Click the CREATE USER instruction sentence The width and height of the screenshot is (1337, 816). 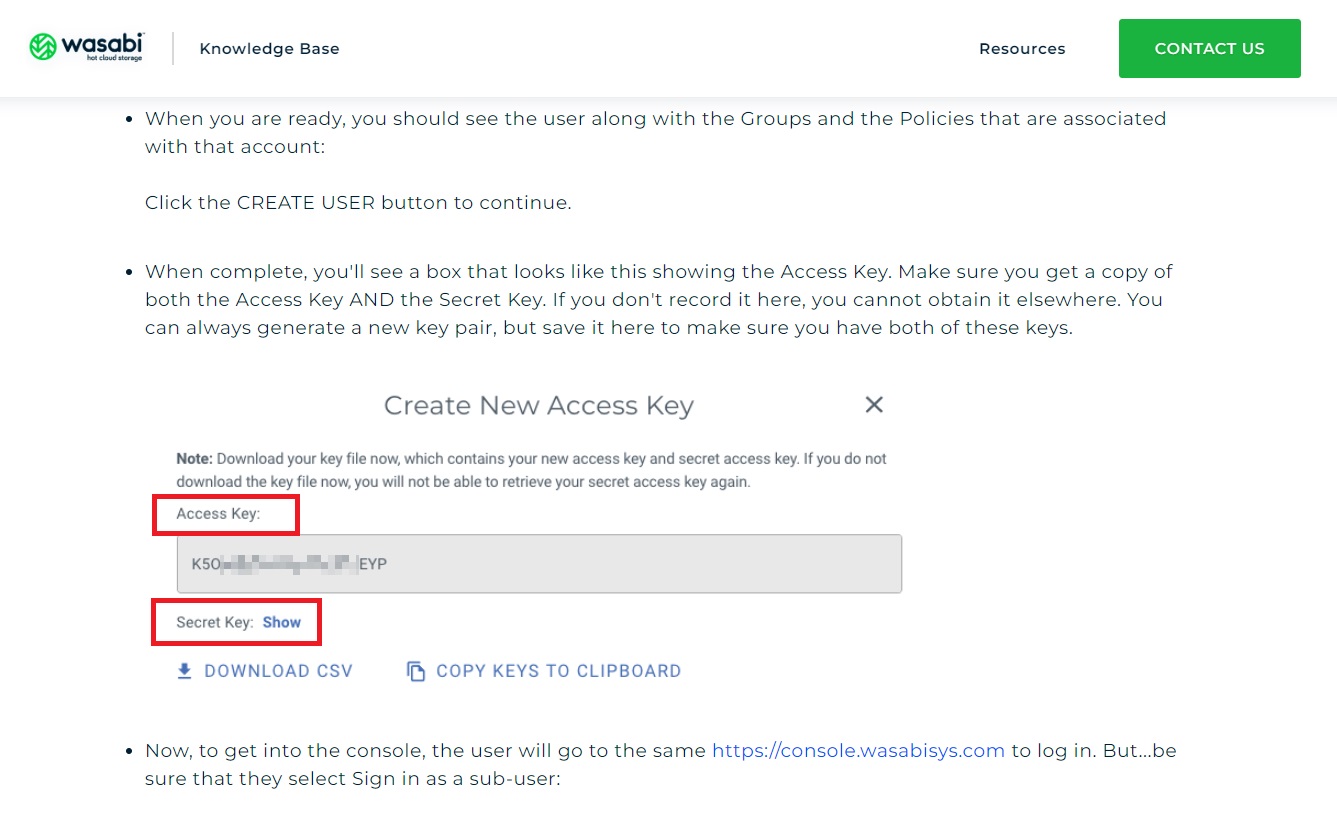[358, 202]
